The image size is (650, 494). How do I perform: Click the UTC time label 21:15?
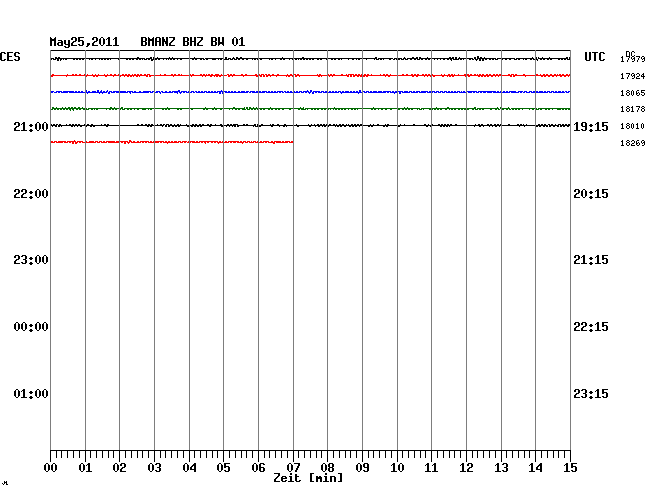[591, 260]
